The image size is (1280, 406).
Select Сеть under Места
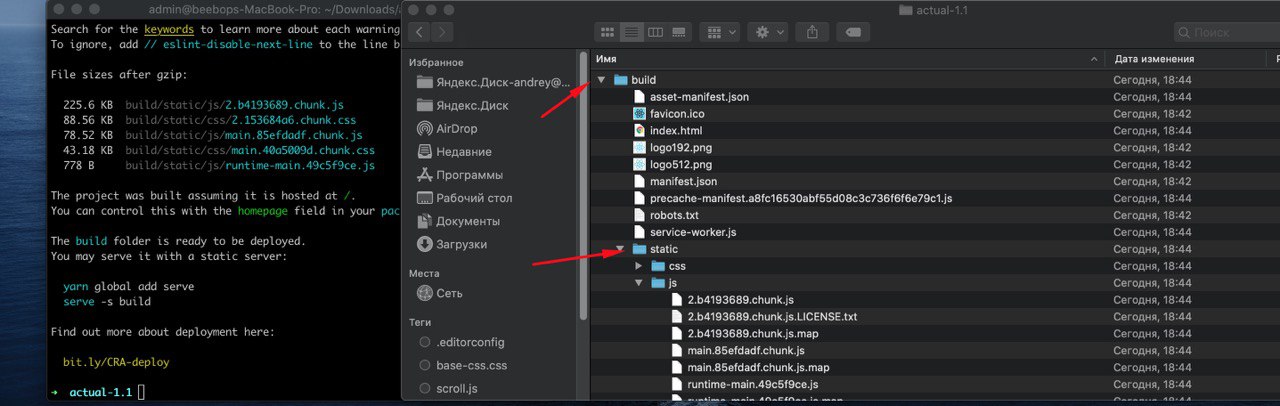coord(440,293)
